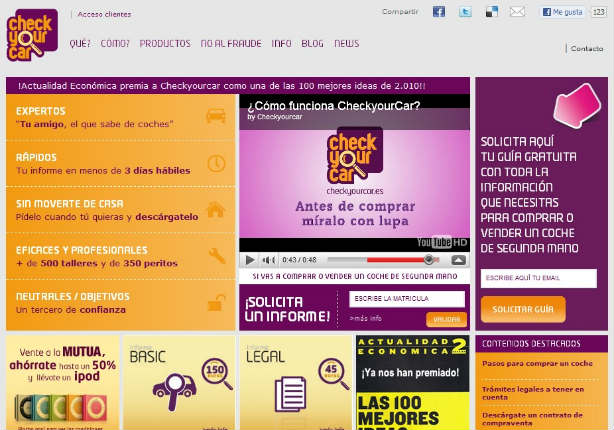Click the CheckYourCar logo in the header
This screenshot has width=614, height=430.
coord(32,34)
